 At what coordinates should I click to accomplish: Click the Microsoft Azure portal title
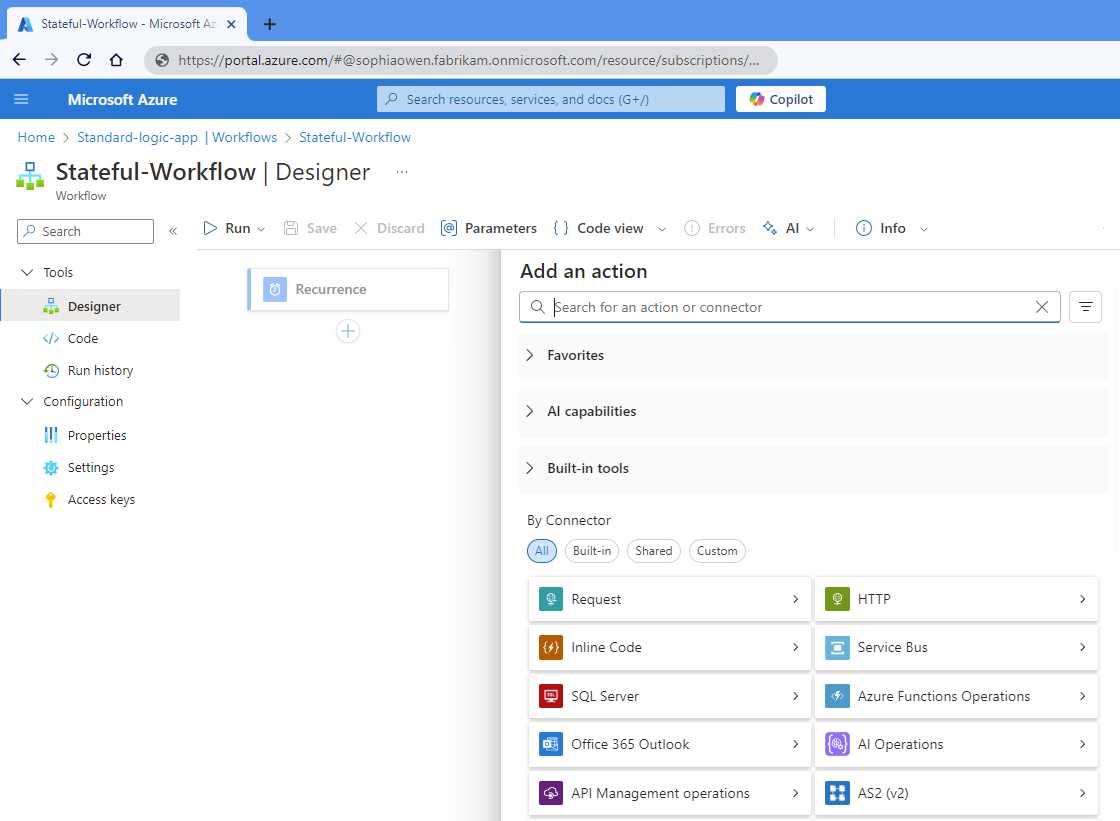tap(123, 100)
